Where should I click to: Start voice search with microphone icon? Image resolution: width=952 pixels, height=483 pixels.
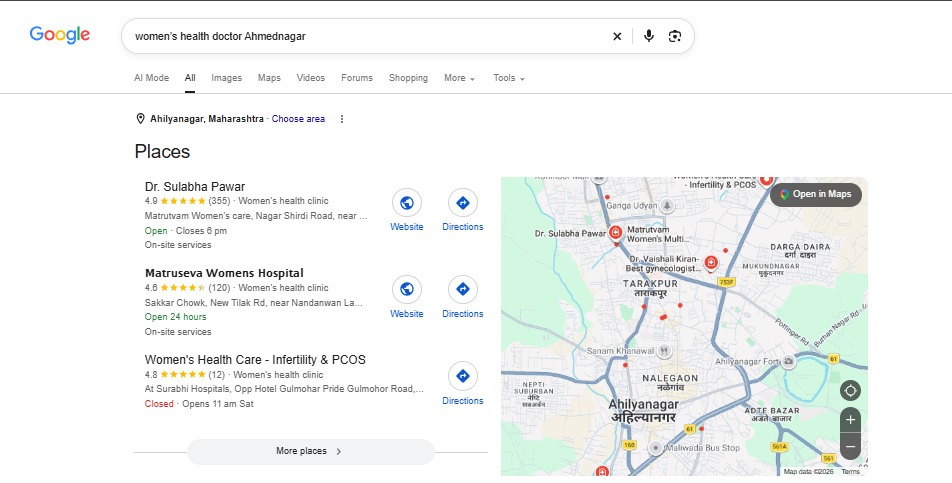(649, 36)
